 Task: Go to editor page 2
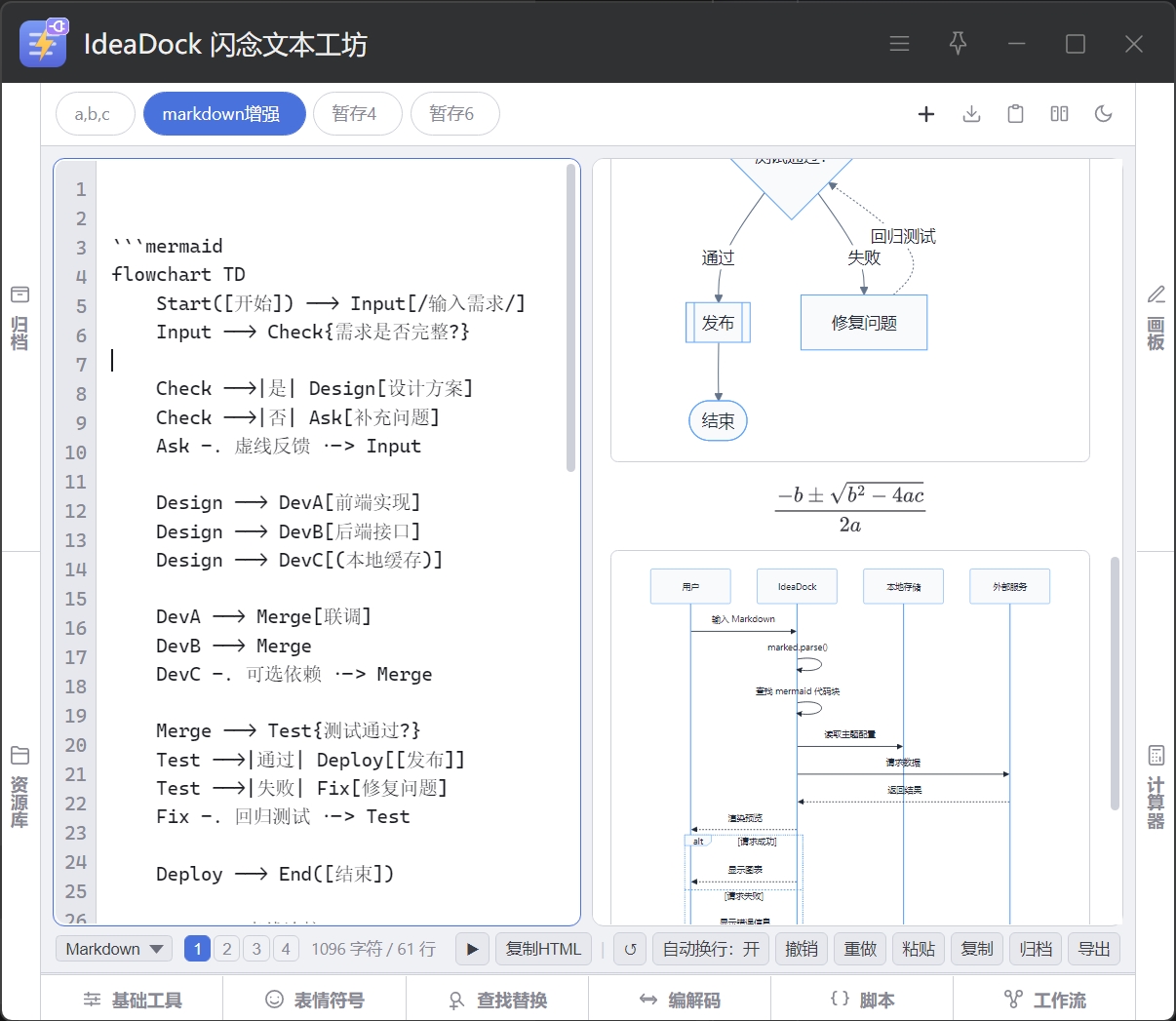click(227, 949)
